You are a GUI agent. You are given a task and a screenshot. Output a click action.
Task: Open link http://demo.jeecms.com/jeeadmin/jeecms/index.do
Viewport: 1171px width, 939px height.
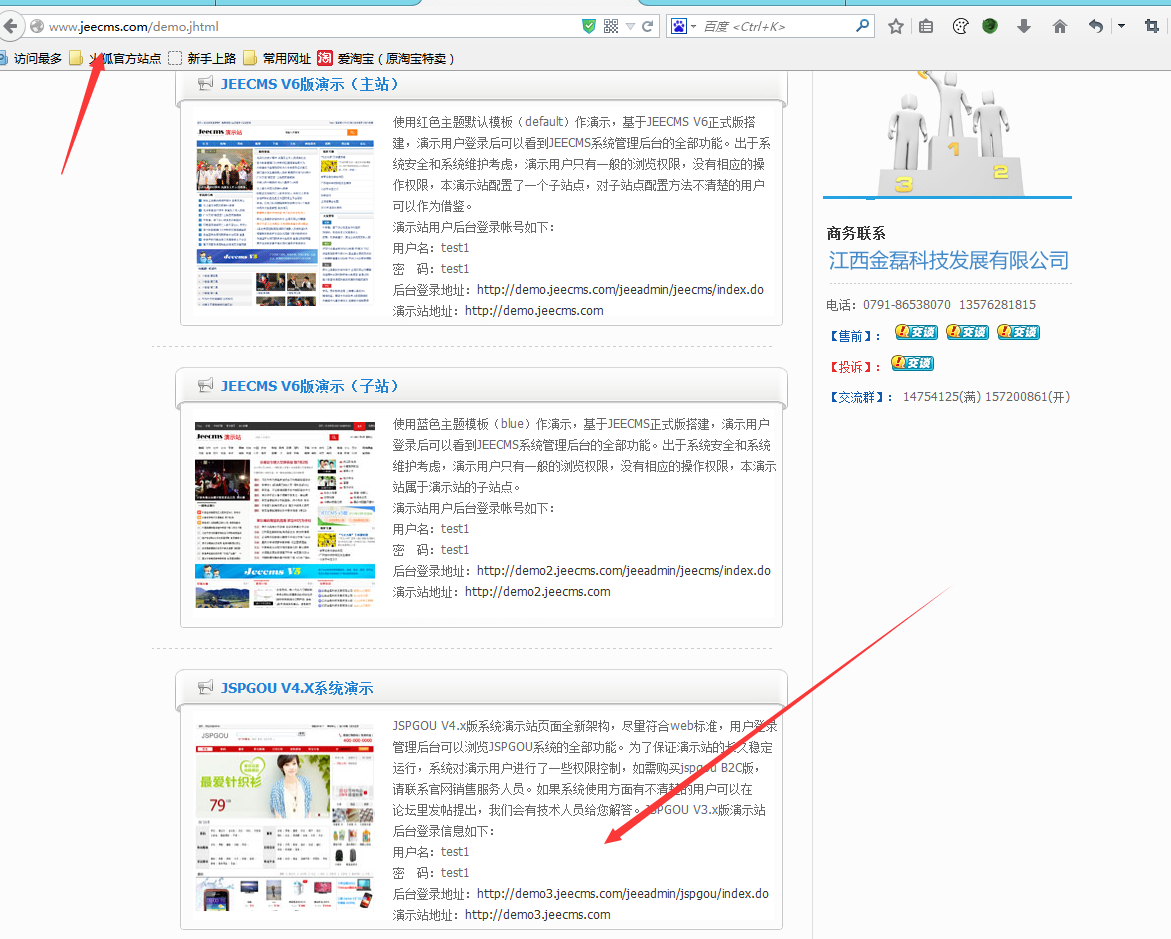coord(620,290)
